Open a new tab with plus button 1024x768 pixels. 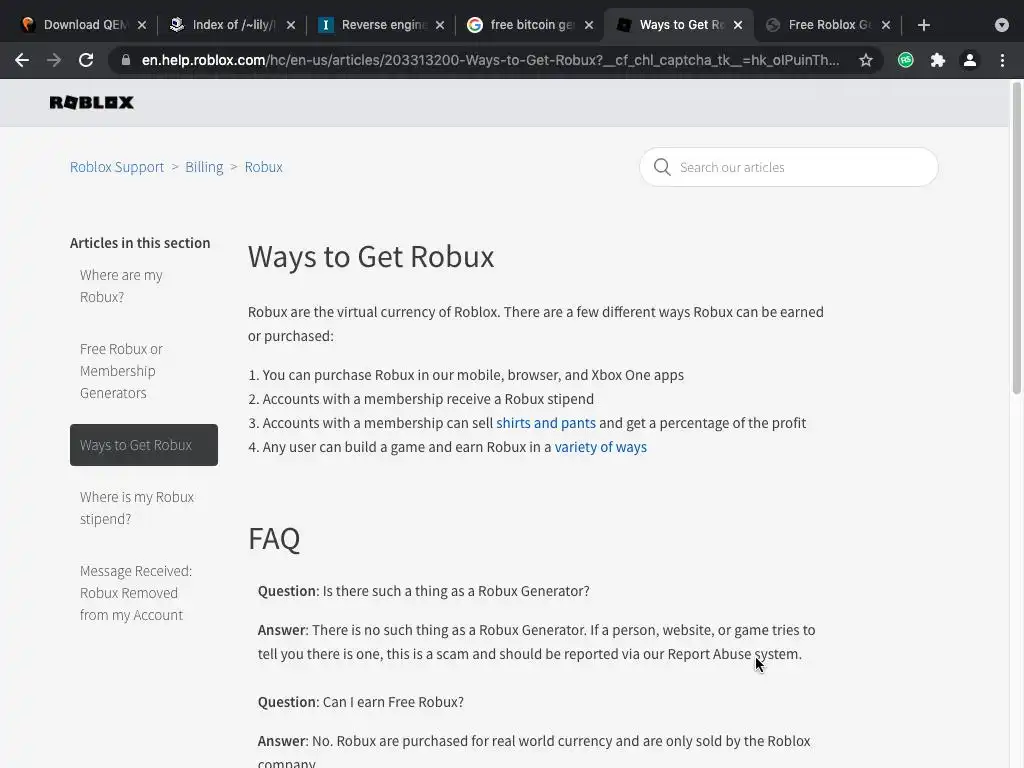(x=923, y=25)
